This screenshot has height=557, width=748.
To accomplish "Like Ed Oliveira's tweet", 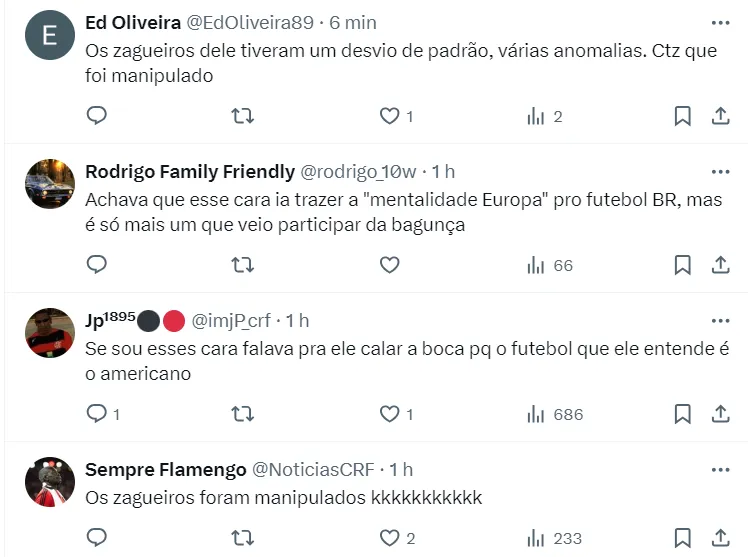I will (x=389, y=116).
